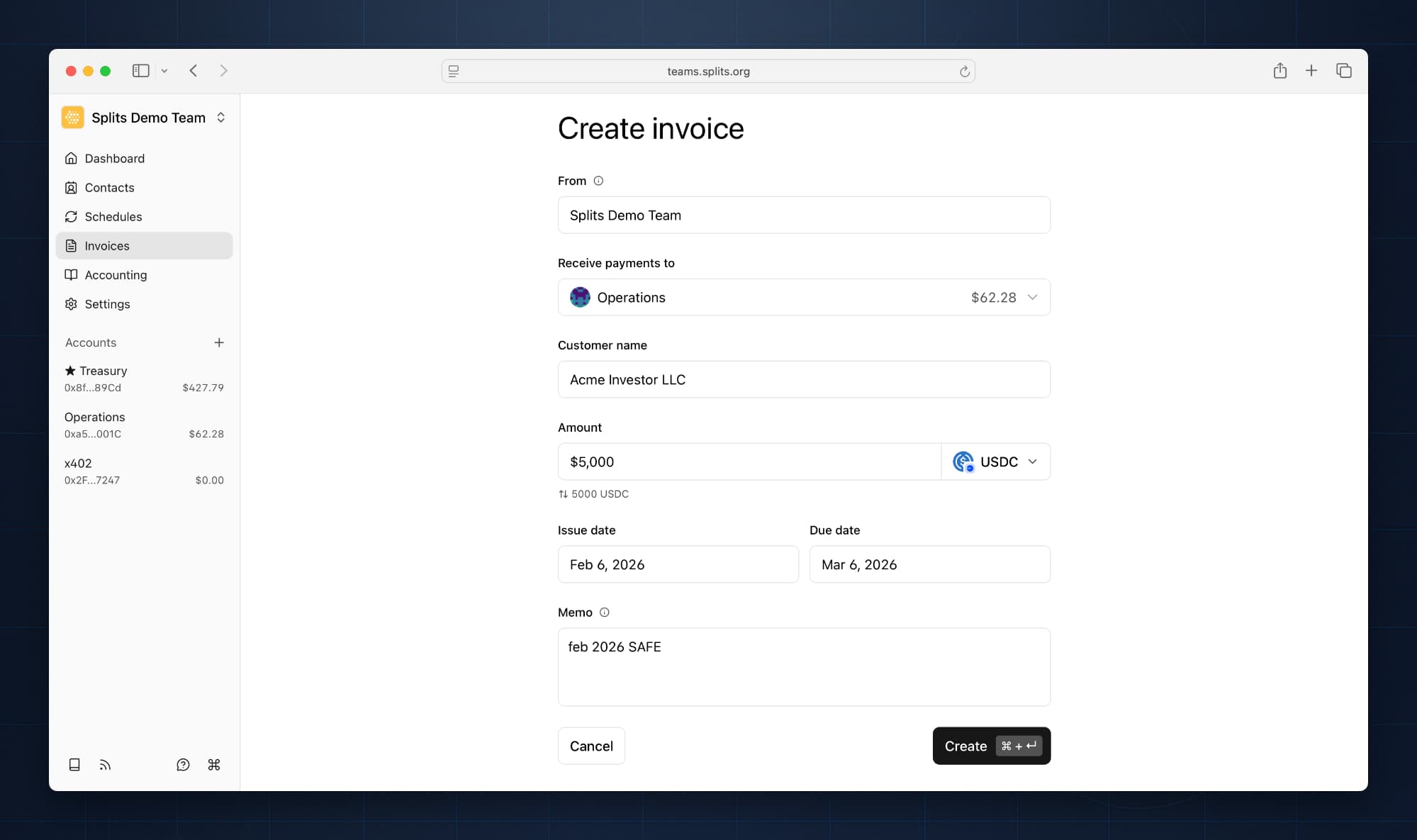1417x840 pixels.
Task: Click the Customer name input field
Action: click(x=804, y=380)
